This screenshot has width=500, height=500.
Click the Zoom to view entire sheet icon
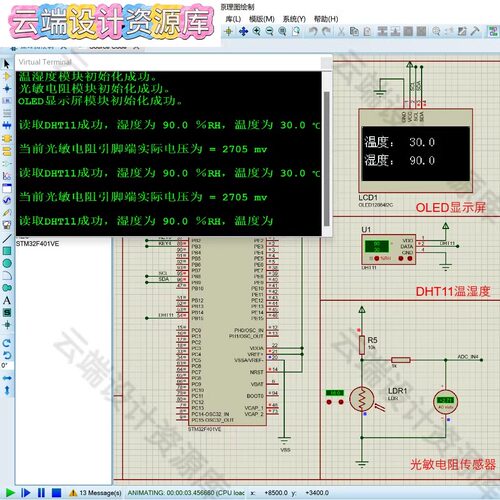tap(282, 31)
